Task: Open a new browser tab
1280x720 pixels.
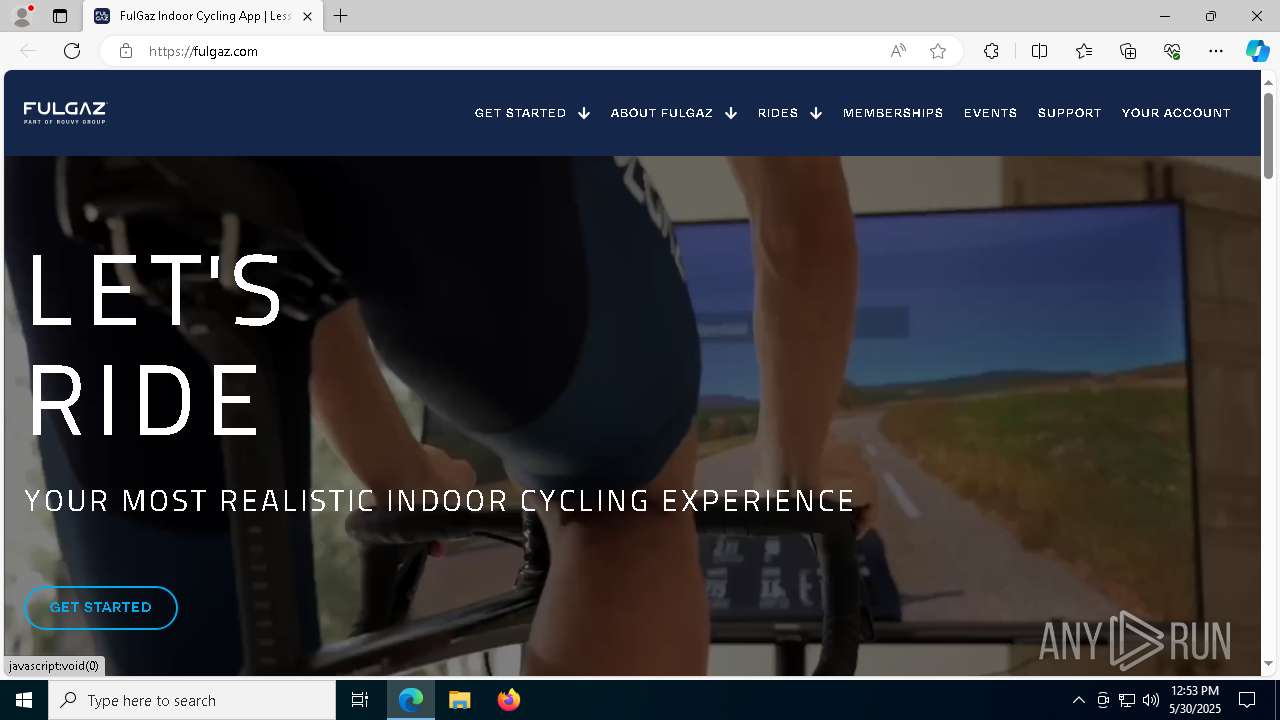Action: 341,16
